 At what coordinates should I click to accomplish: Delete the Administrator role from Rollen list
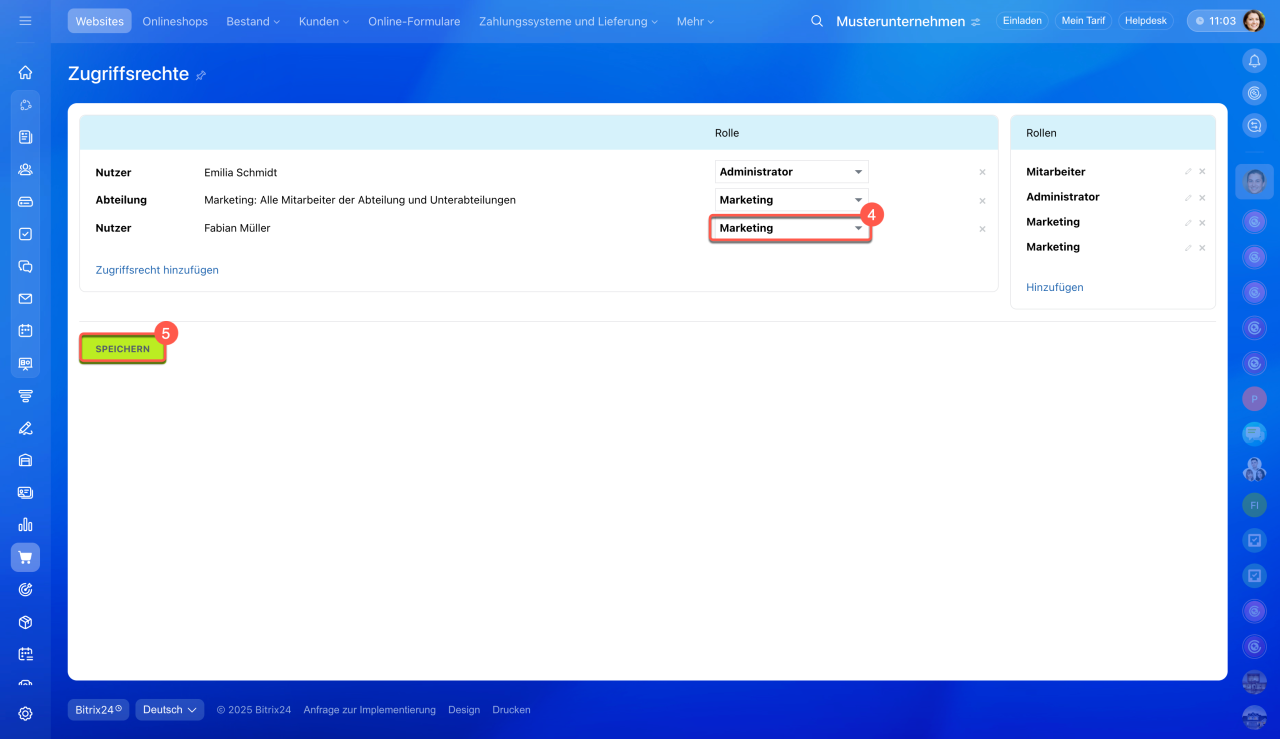(1202, 197)
